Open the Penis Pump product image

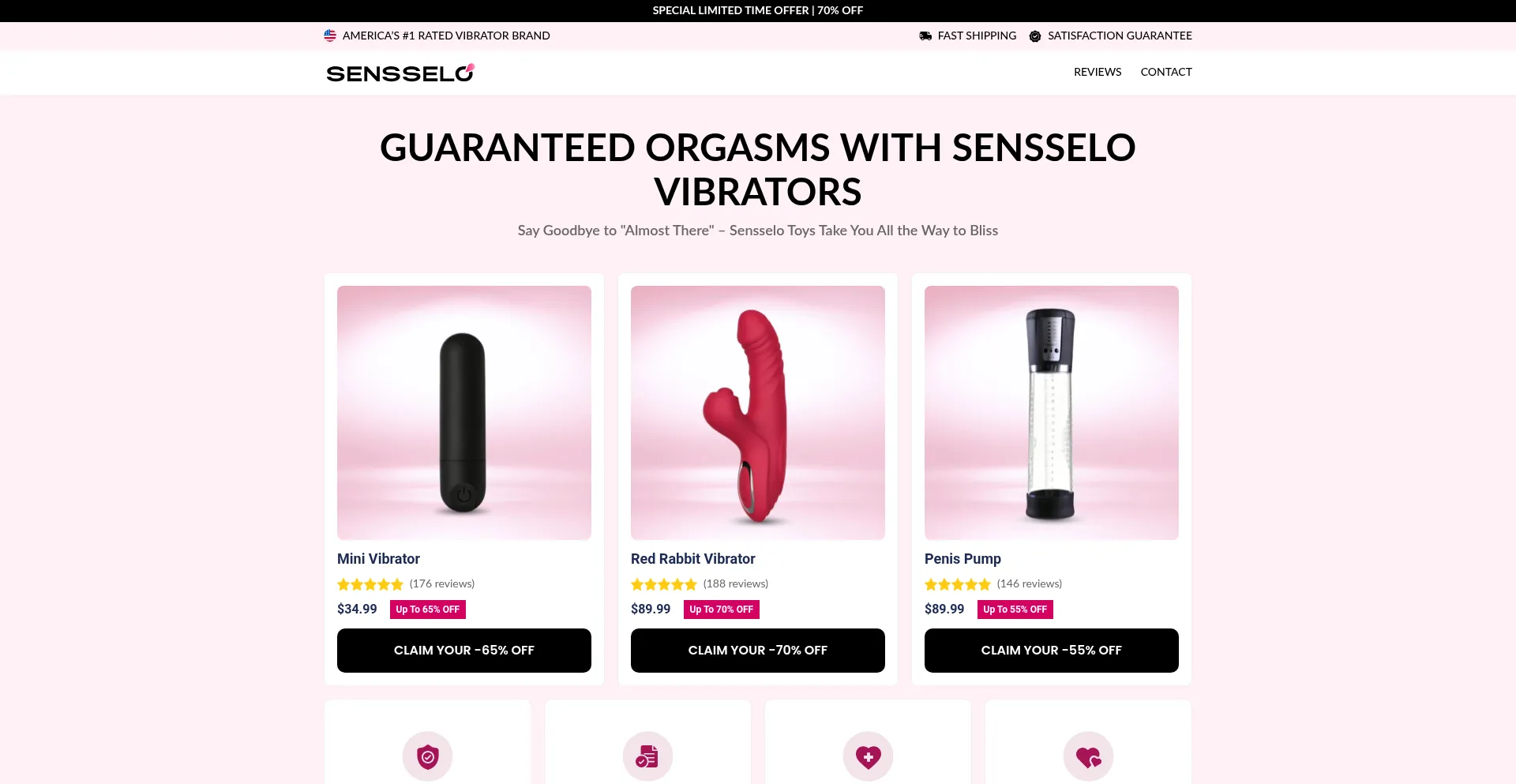pyautogui.click(x=1052, y=413)
